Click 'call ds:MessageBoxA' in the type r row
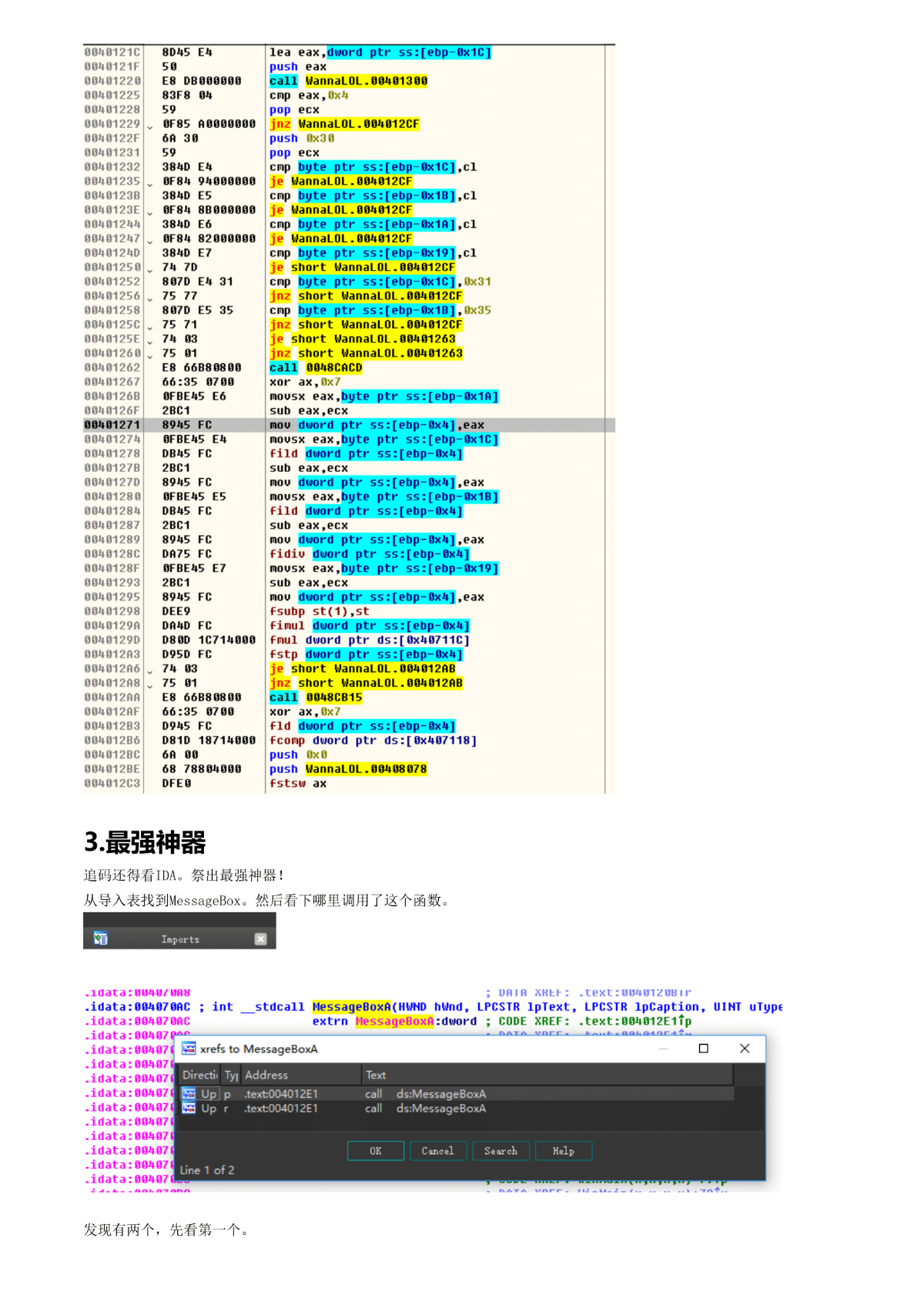The height and width of the screenshot is (1308, 924). click(425, 1109)
